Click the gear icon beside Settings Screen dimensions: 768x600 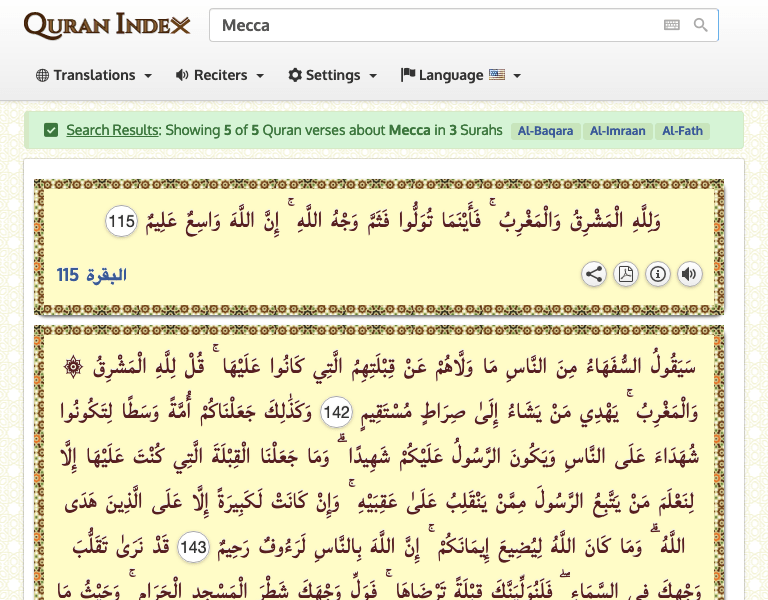click(x=295, y=75)
